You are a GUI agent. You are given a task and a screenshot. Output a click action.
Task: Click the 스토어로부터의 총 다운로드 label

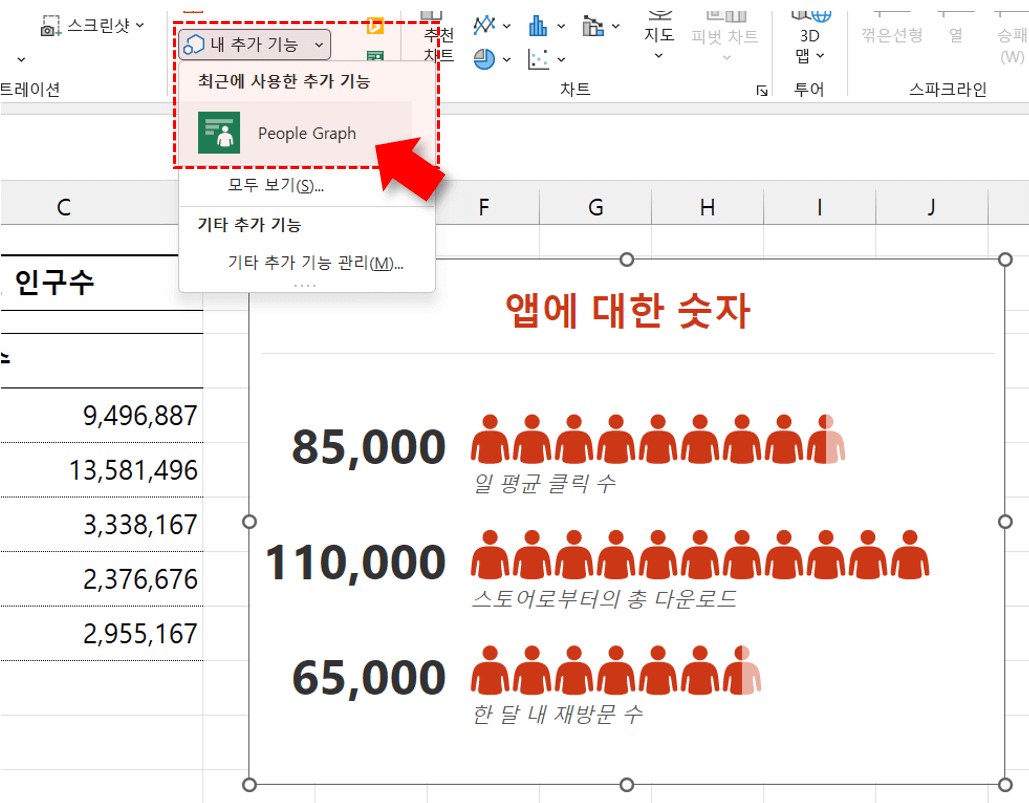point(604,598)
